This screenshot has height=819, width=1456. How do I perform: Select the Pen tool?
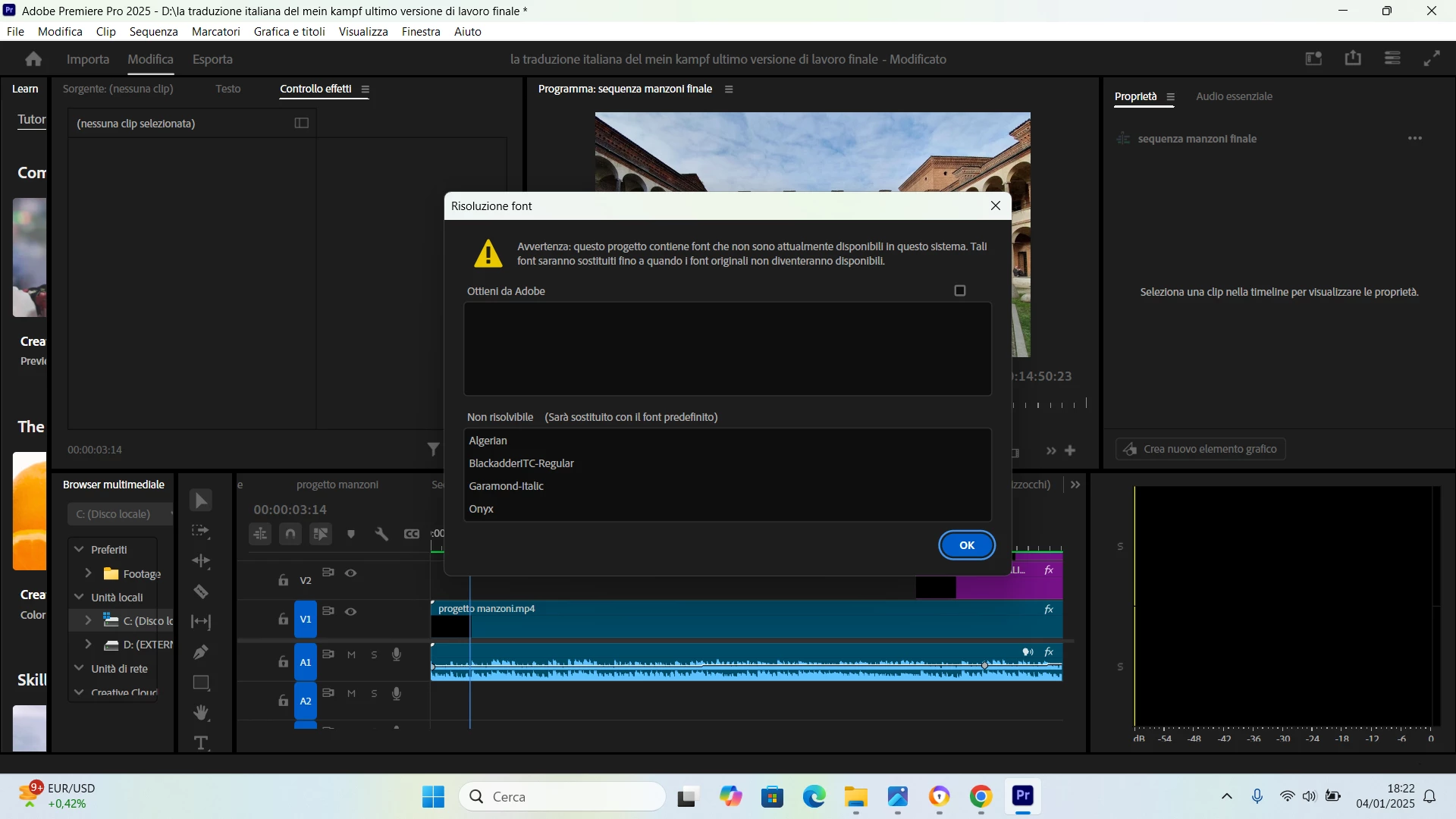coord(201,652)
